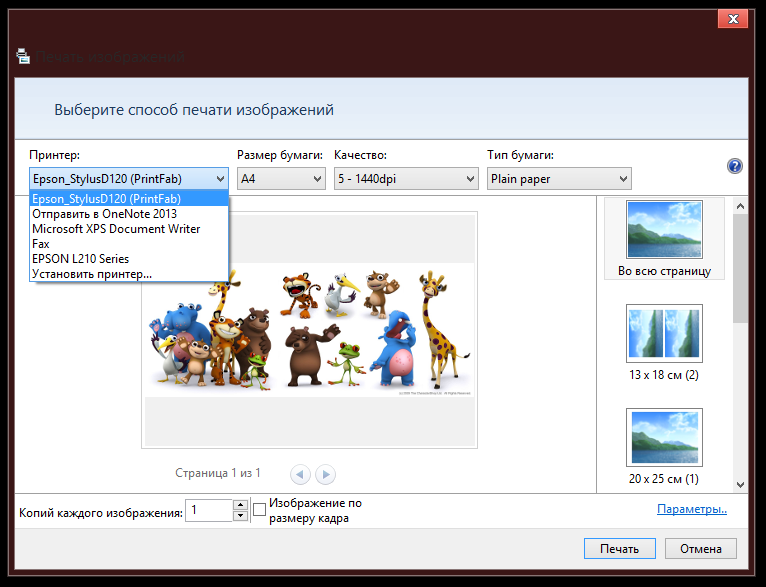Click the cartoon animals print preview
The image size is (766, 587).
point(309,330)
